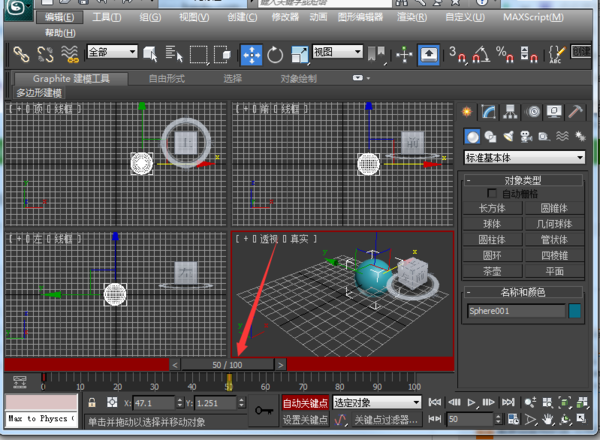Open the 全部 selection filter dropdown
Viewport: 600px width, 440px height.
click(112, 53)
